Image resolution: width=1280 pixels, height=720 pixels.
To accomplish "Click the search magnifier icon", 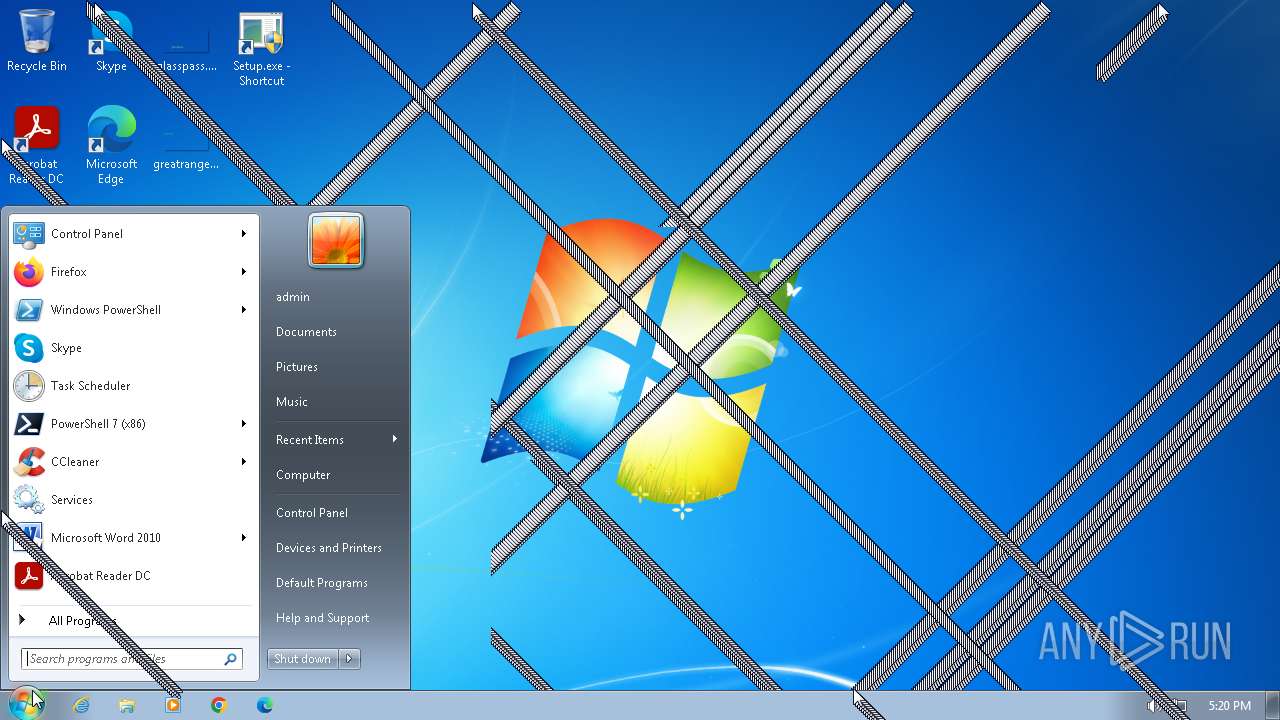I will coord(230,659).
